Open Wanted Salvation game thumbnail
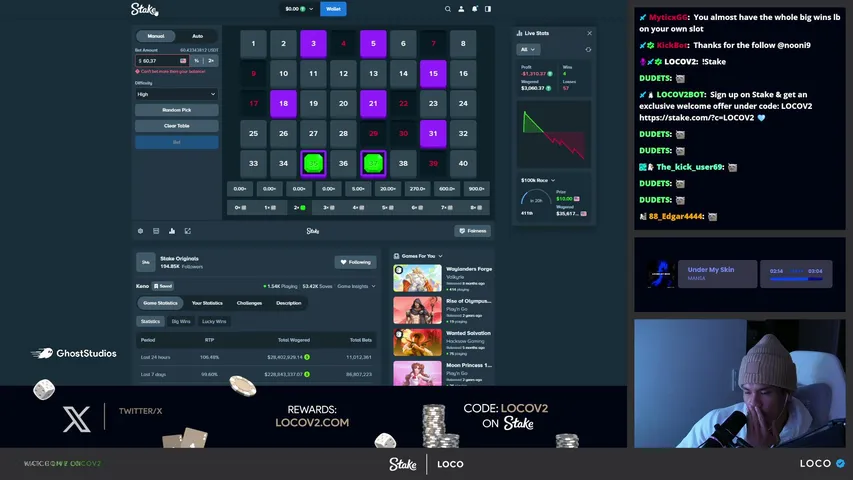 tap(417, 342)
